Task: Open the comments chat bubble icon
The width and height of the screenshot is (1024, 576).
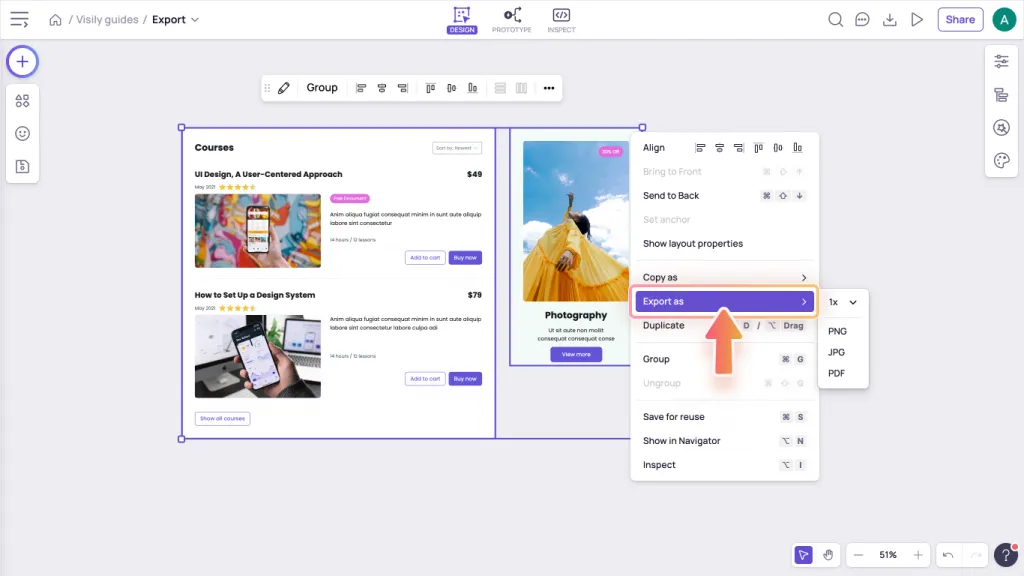Action: point(862,20)
